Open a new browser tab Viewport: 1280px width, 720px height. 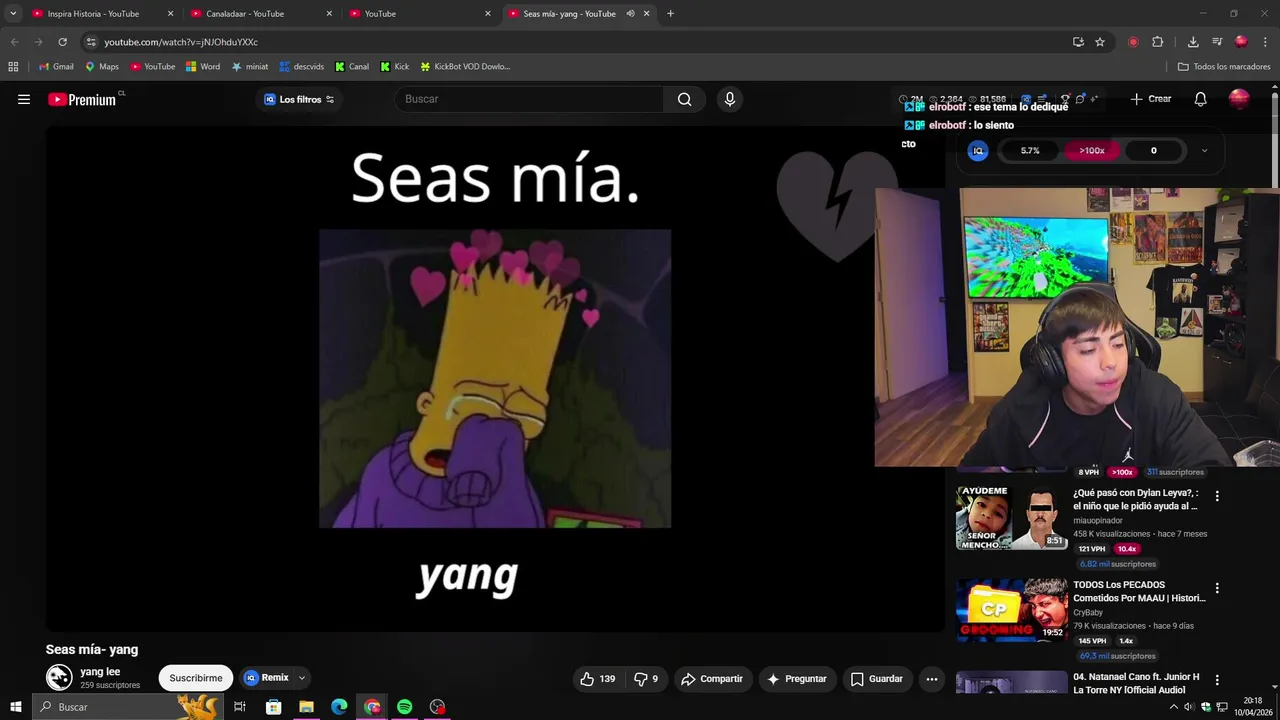[x=670, y=14]
